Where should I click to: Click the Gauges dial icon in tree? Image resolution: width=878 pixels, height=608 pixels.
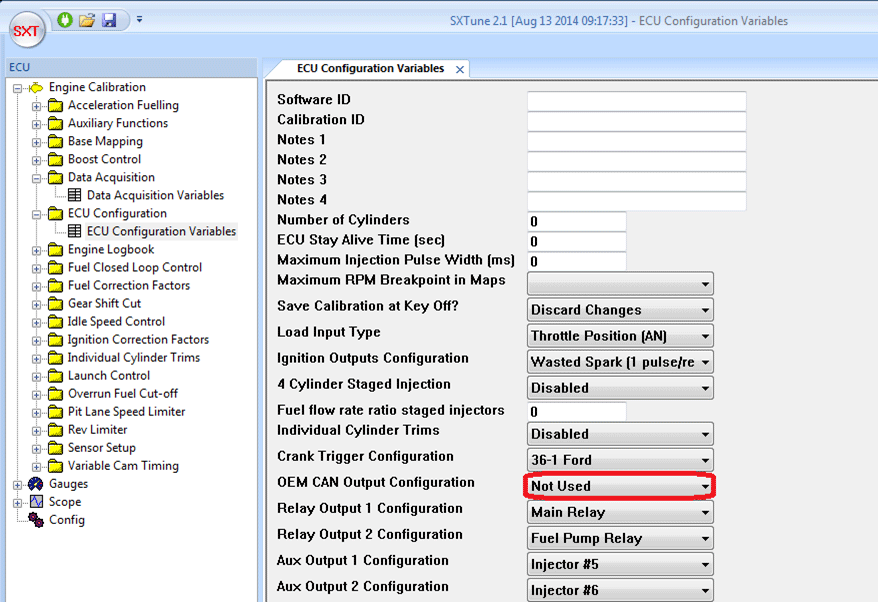[x=35, y=484]
